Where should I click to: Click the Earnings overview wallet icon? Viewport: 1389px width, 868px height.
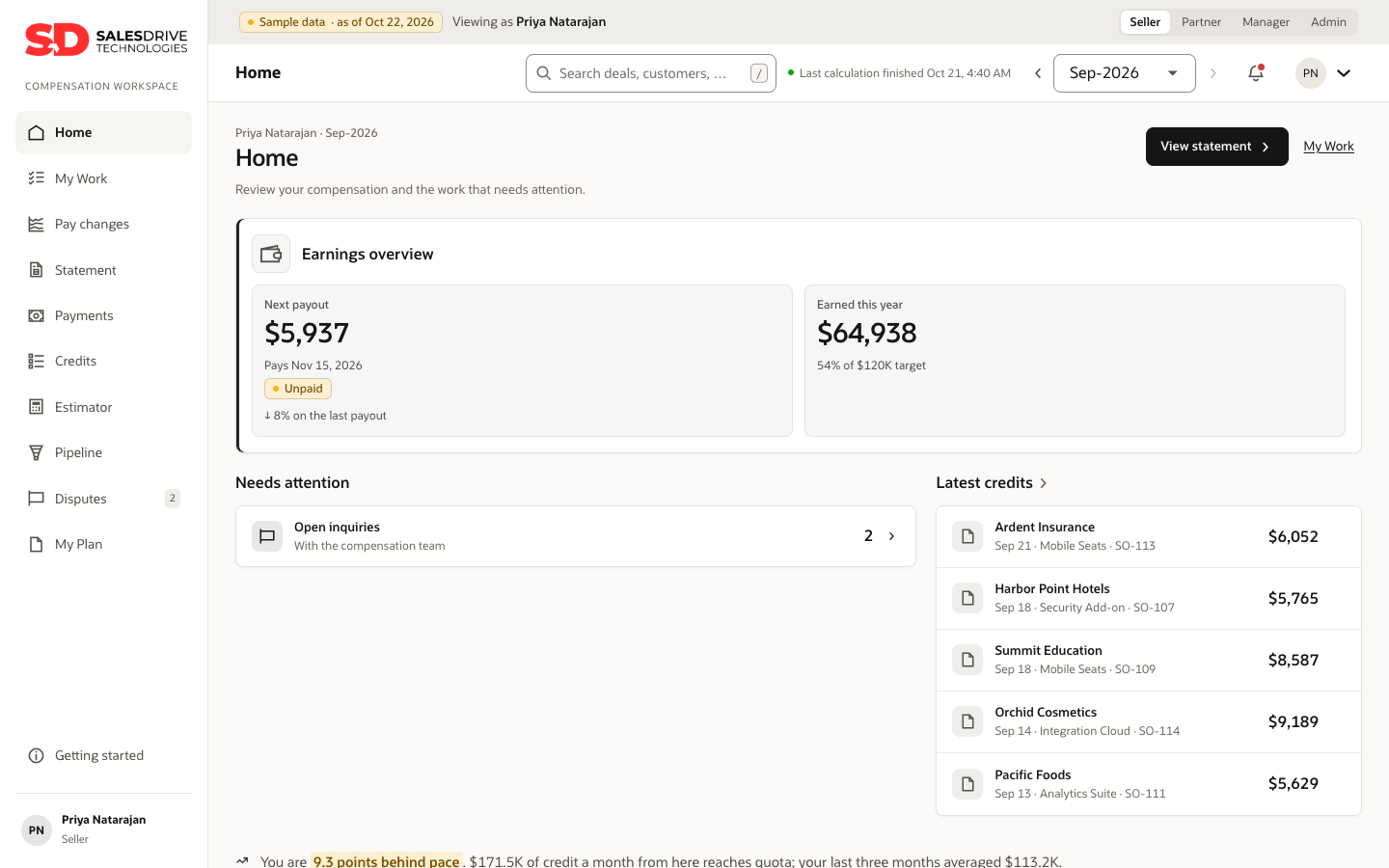271,254
